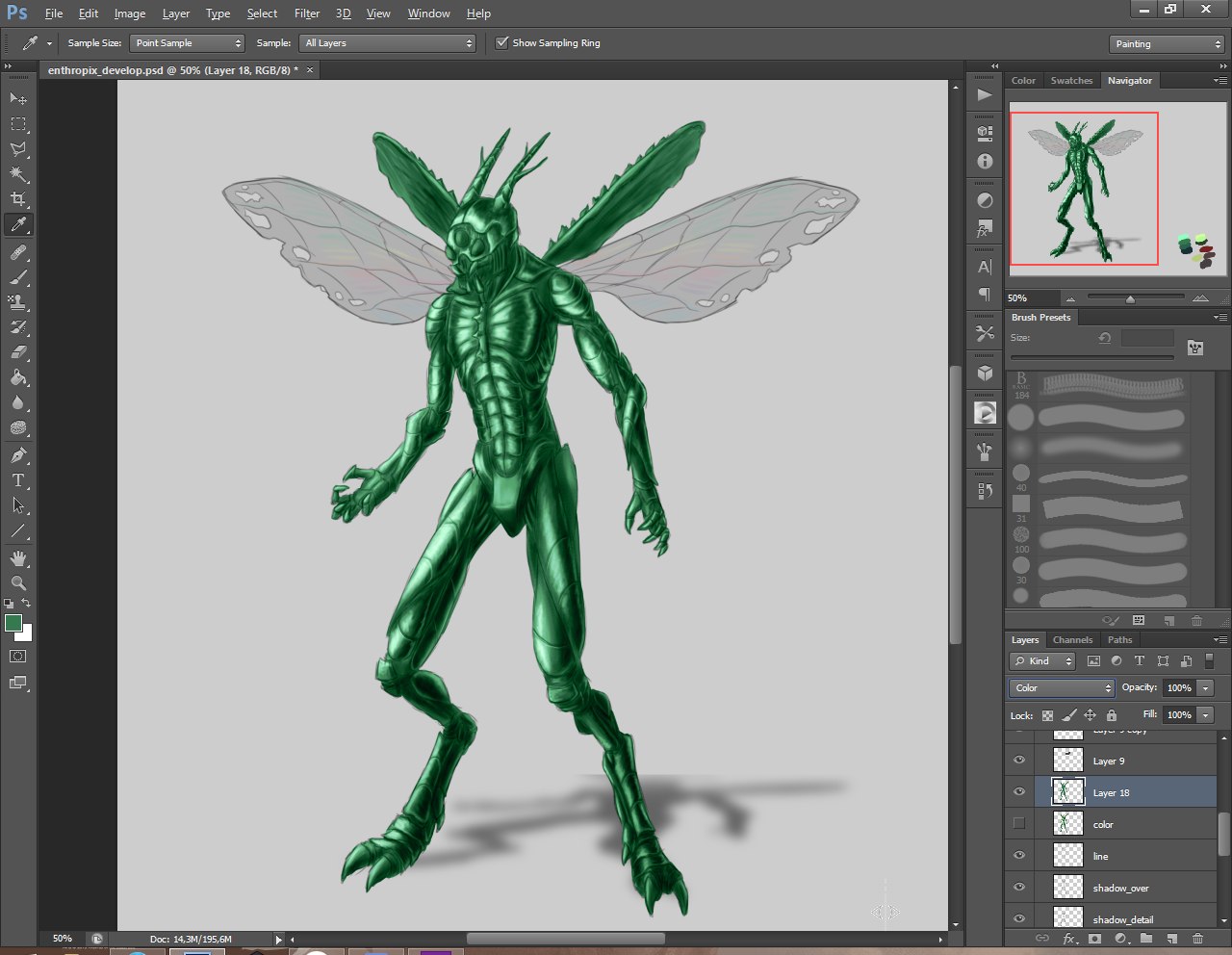This screenshot has height=955, width=1232.
Task: Select the Crop tool
Action: tap(18, 199)
